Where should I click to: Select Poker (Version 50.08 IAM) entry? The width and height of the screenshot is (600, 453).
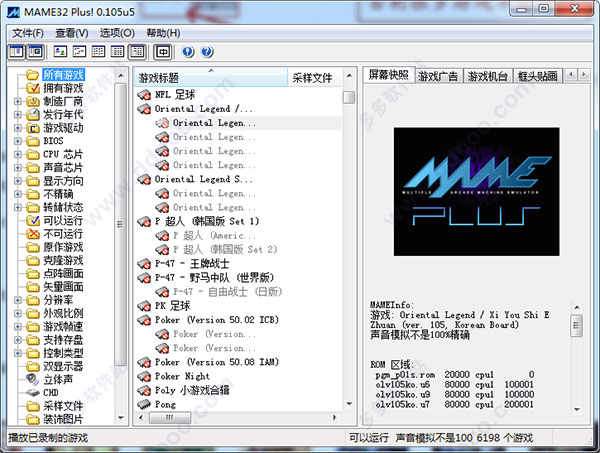coord(217,362)
